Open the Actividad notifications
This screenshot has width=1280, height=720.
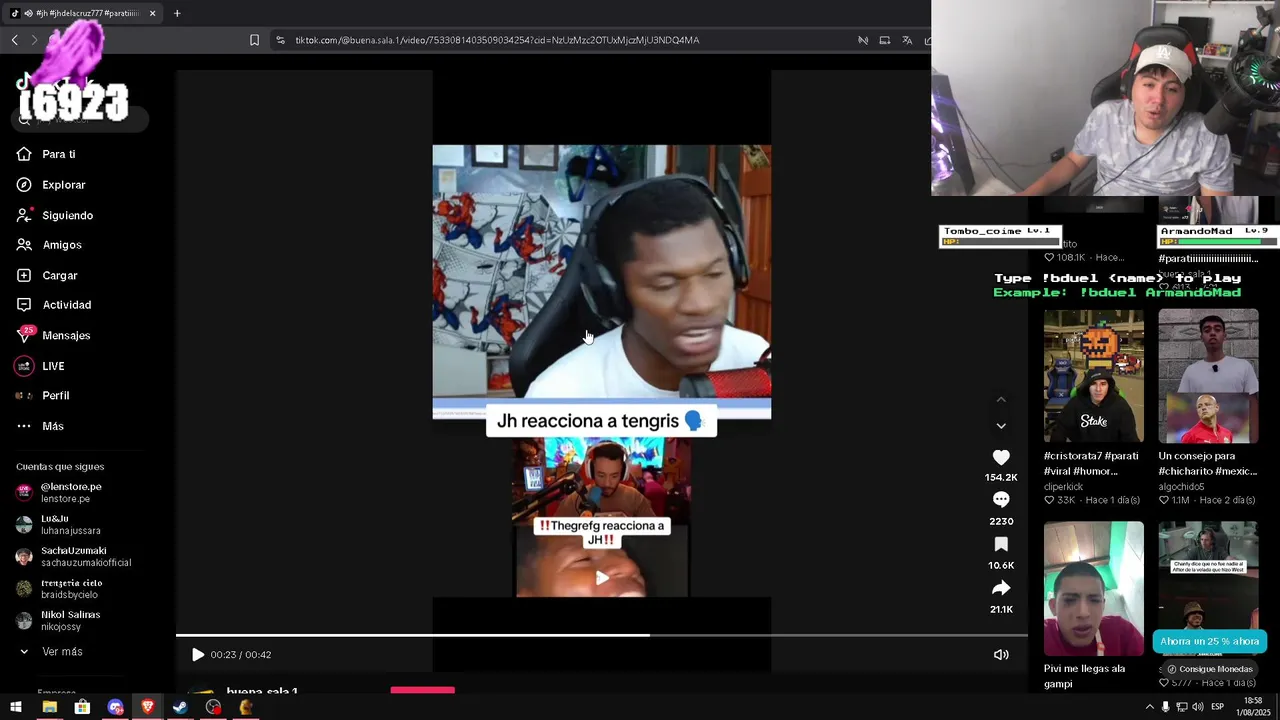pos(66,305)
